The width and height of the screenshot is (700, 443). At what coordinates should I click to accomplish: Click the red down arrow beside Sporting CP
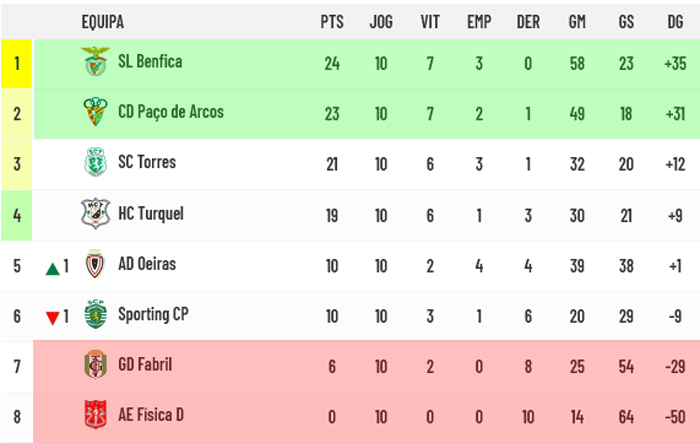(x=53, y=318)
